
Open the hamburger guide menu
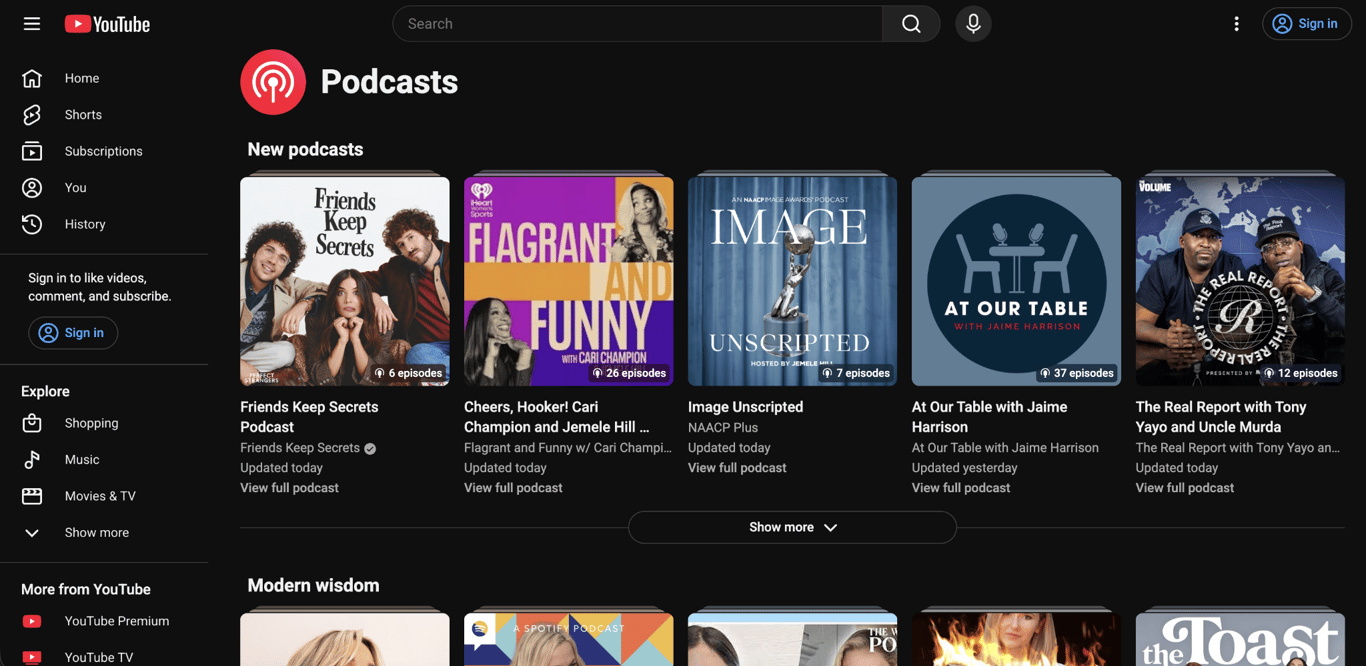point(31,23)
